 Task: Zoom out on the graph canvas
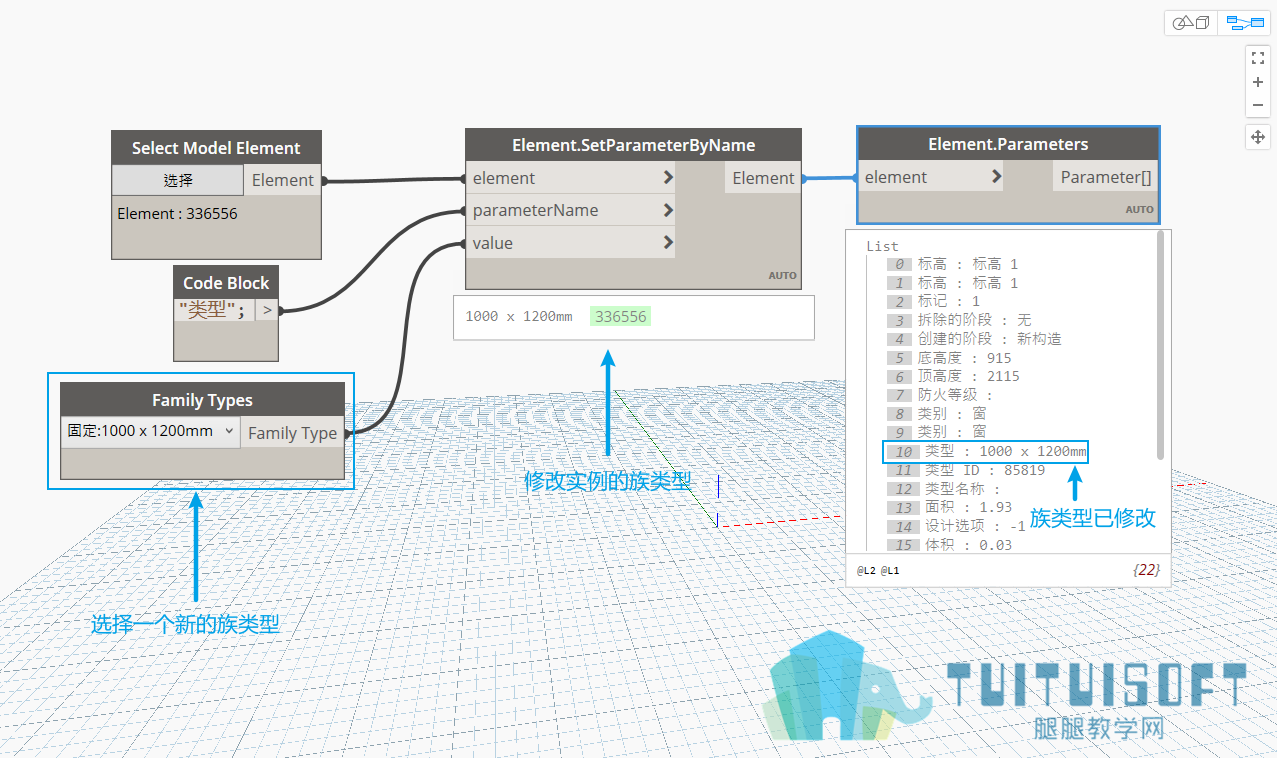click(x=1258, y=105)
